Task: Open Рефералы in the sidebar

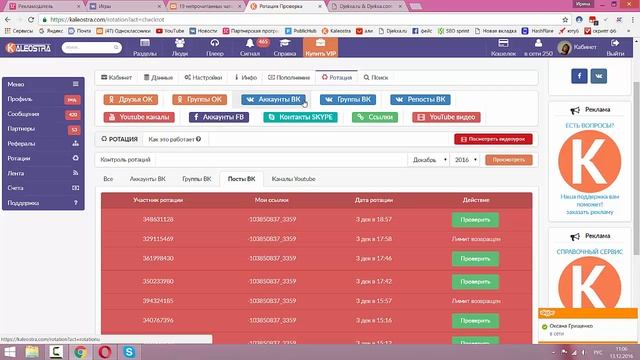Action: coord(43,144)
